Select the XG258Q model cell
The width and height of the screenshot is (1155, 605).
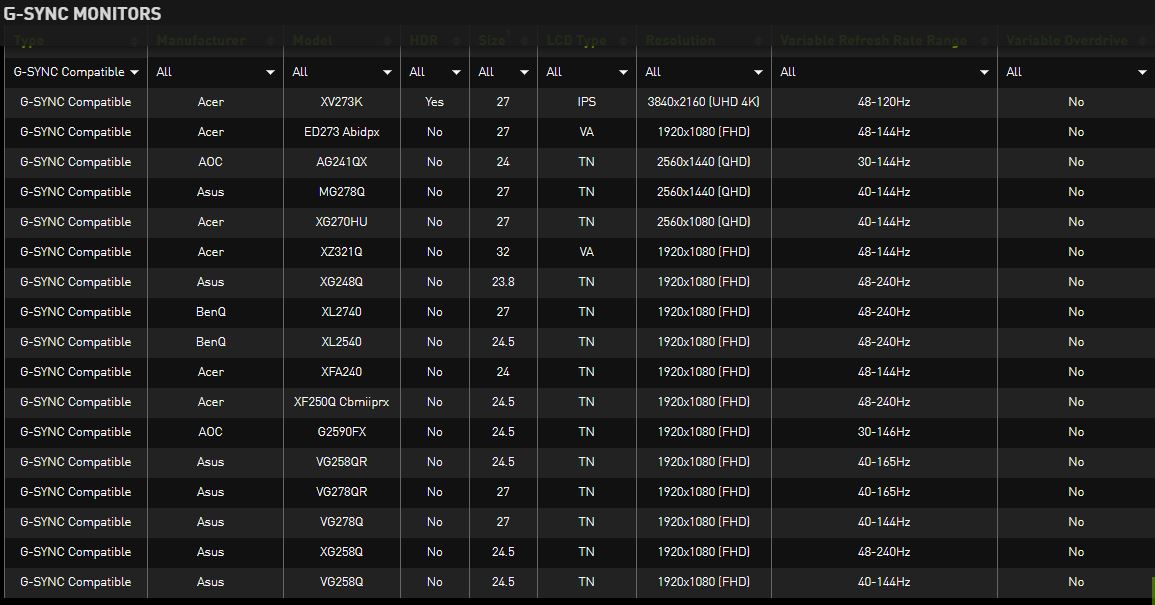[342, 552]
